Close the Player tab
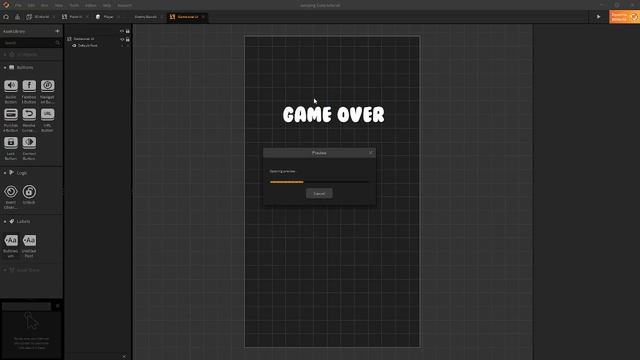This screenshot has width=640, height=360. pos(119,17)
